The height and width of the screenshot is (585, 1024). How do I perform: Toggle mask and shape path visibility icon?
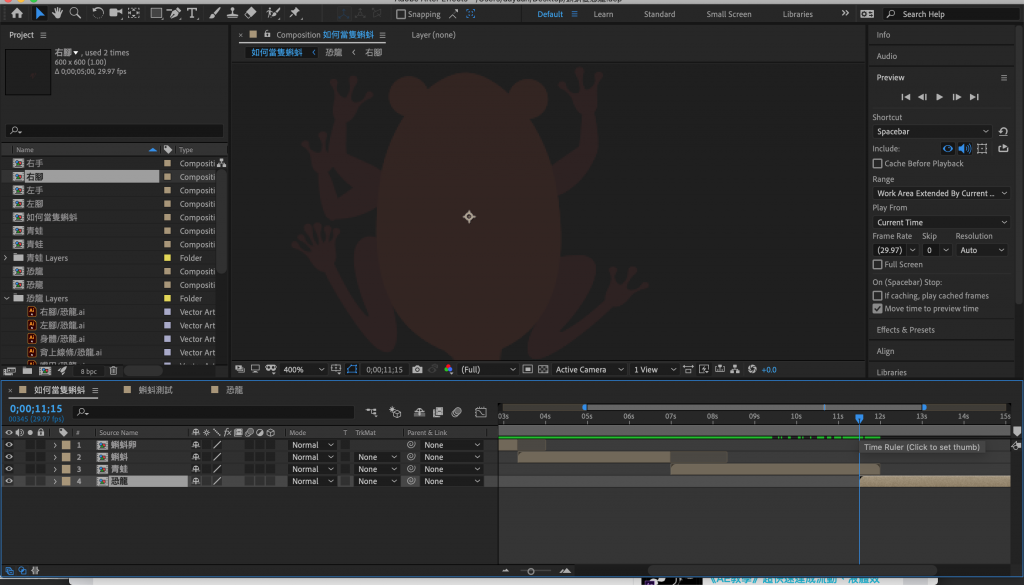[x=352, y=370]
